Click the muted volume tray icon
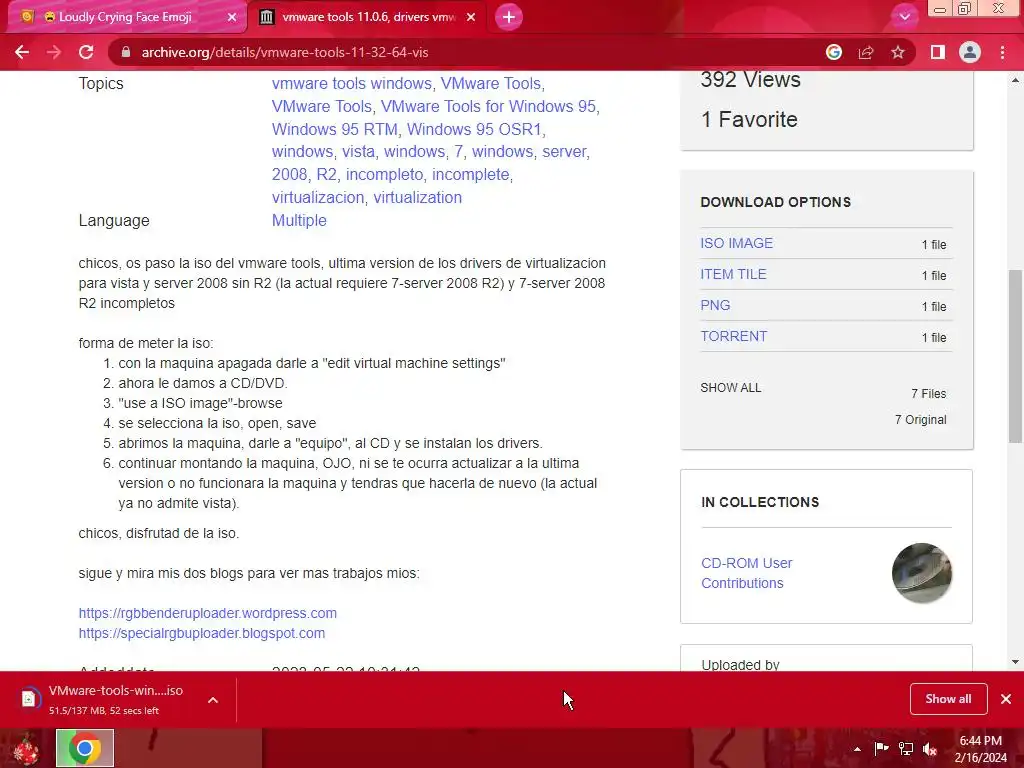The height and width of the screenshot is (768, 1024). click(x=930, y=749)
